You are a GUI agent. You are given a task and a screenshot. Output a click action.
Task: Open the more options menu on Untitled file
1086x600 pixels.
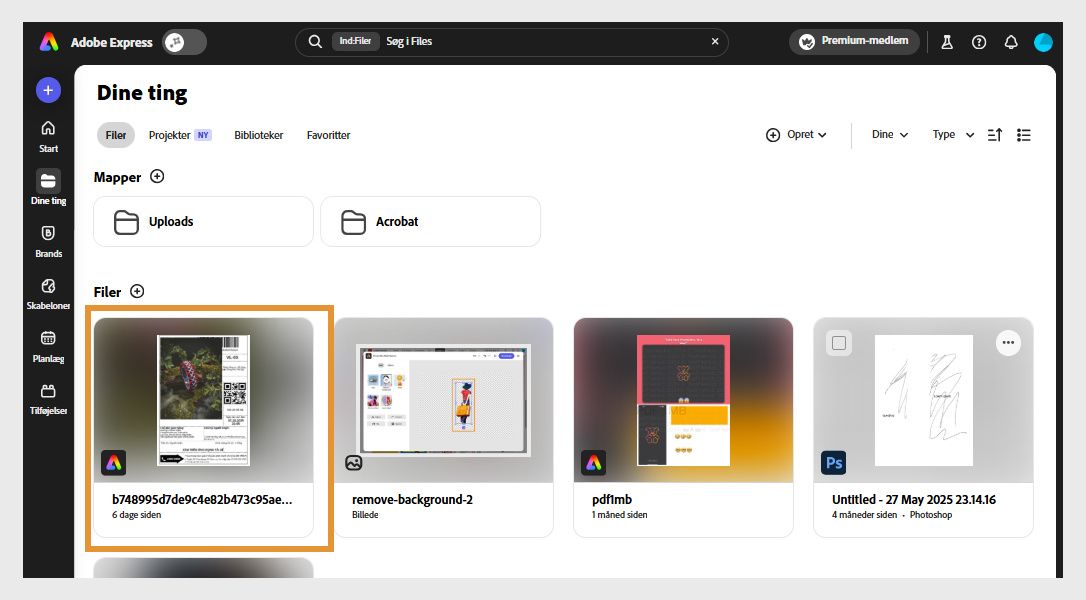(1008, 342)
